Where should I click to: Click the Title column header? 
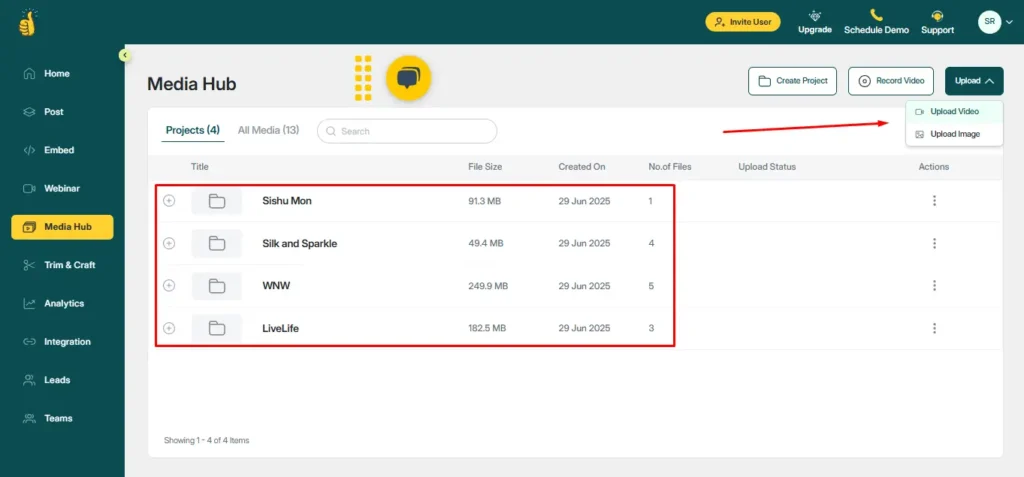(200, 167)
